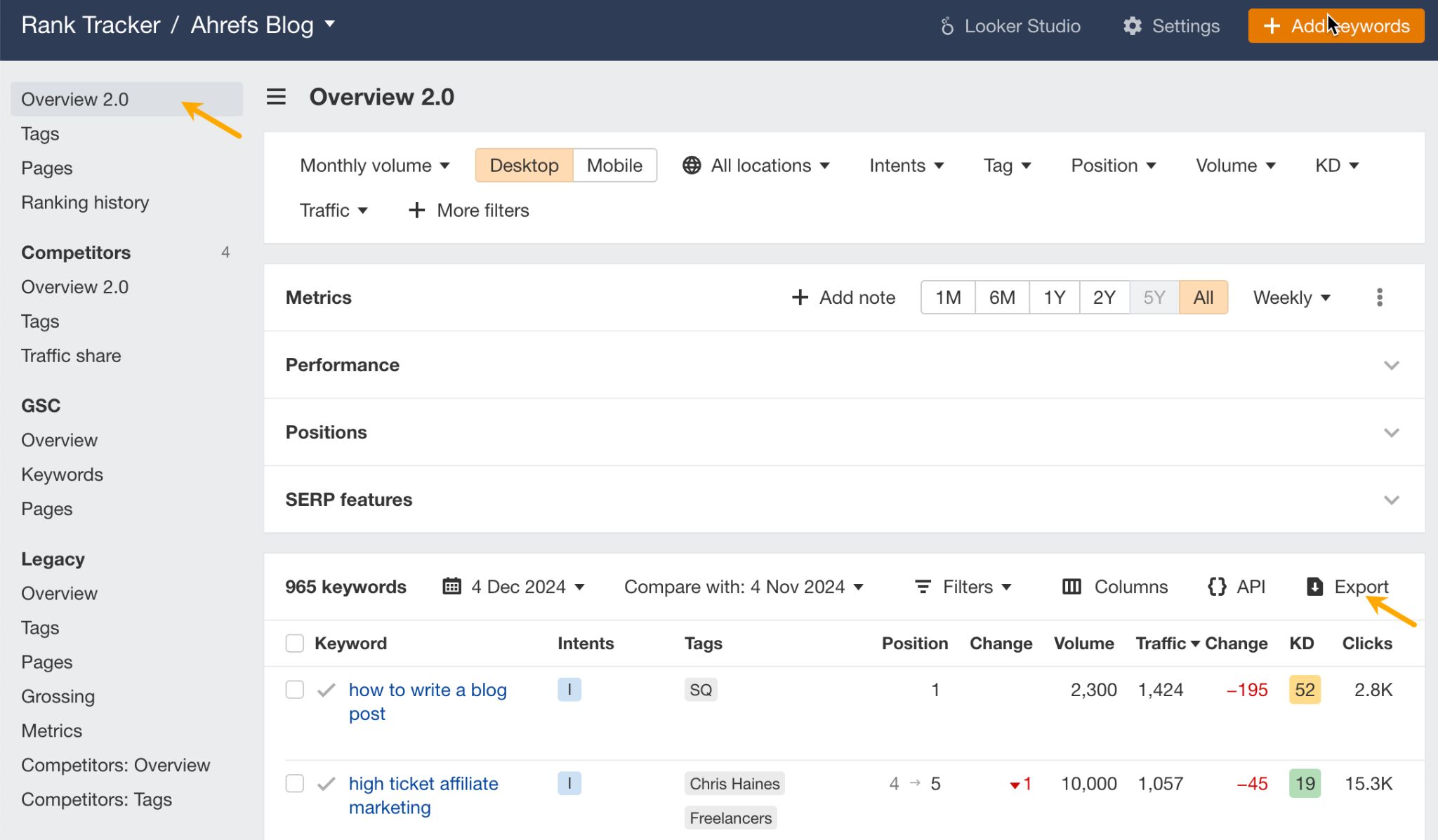Click the Export icon for keyword data
1438x840 pixels.
[x=1314, y=587]
